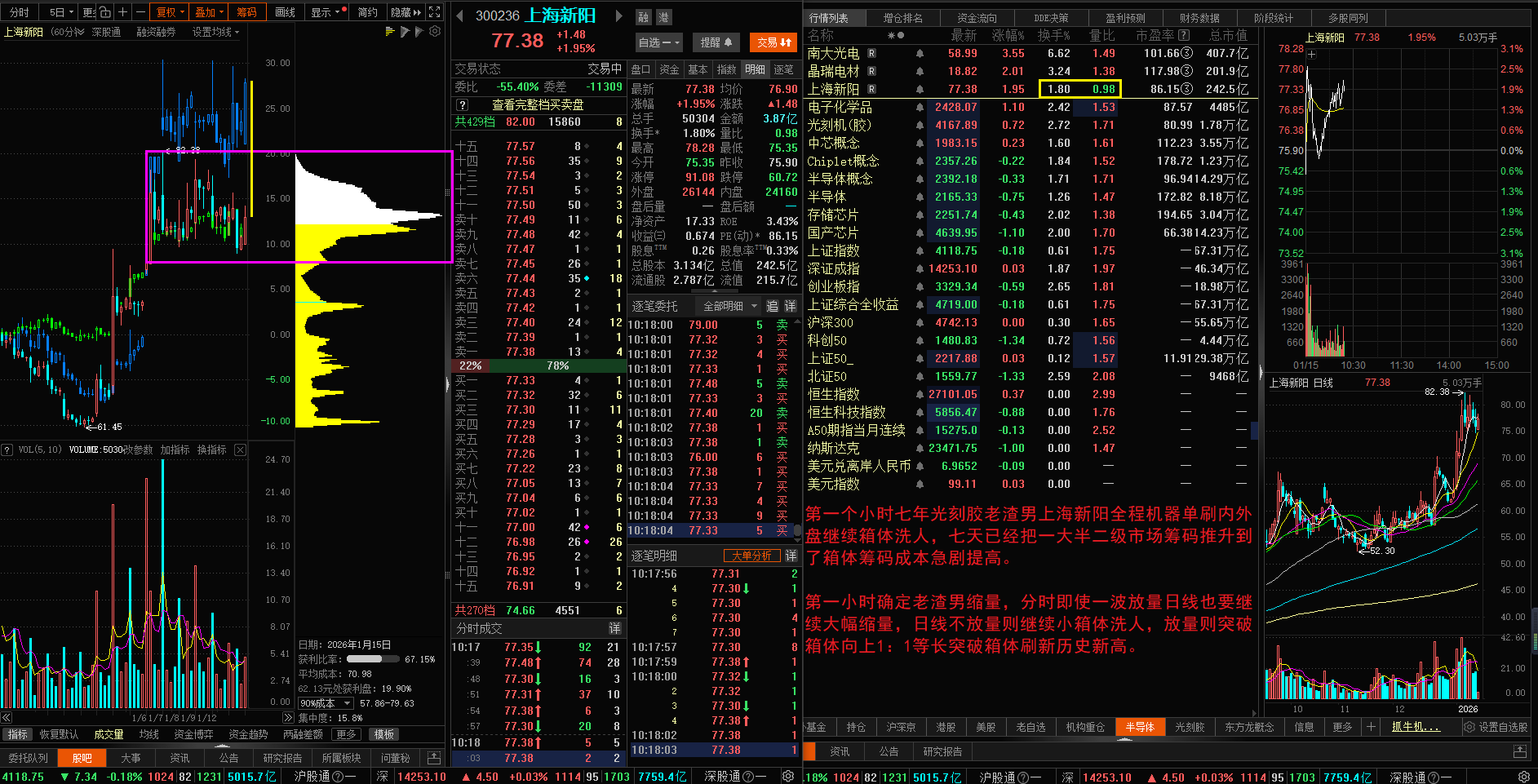Toggle 隐藏 to hide side panel
The height and width of the screenshot is (784, 1538).
[x=406, y=12]
